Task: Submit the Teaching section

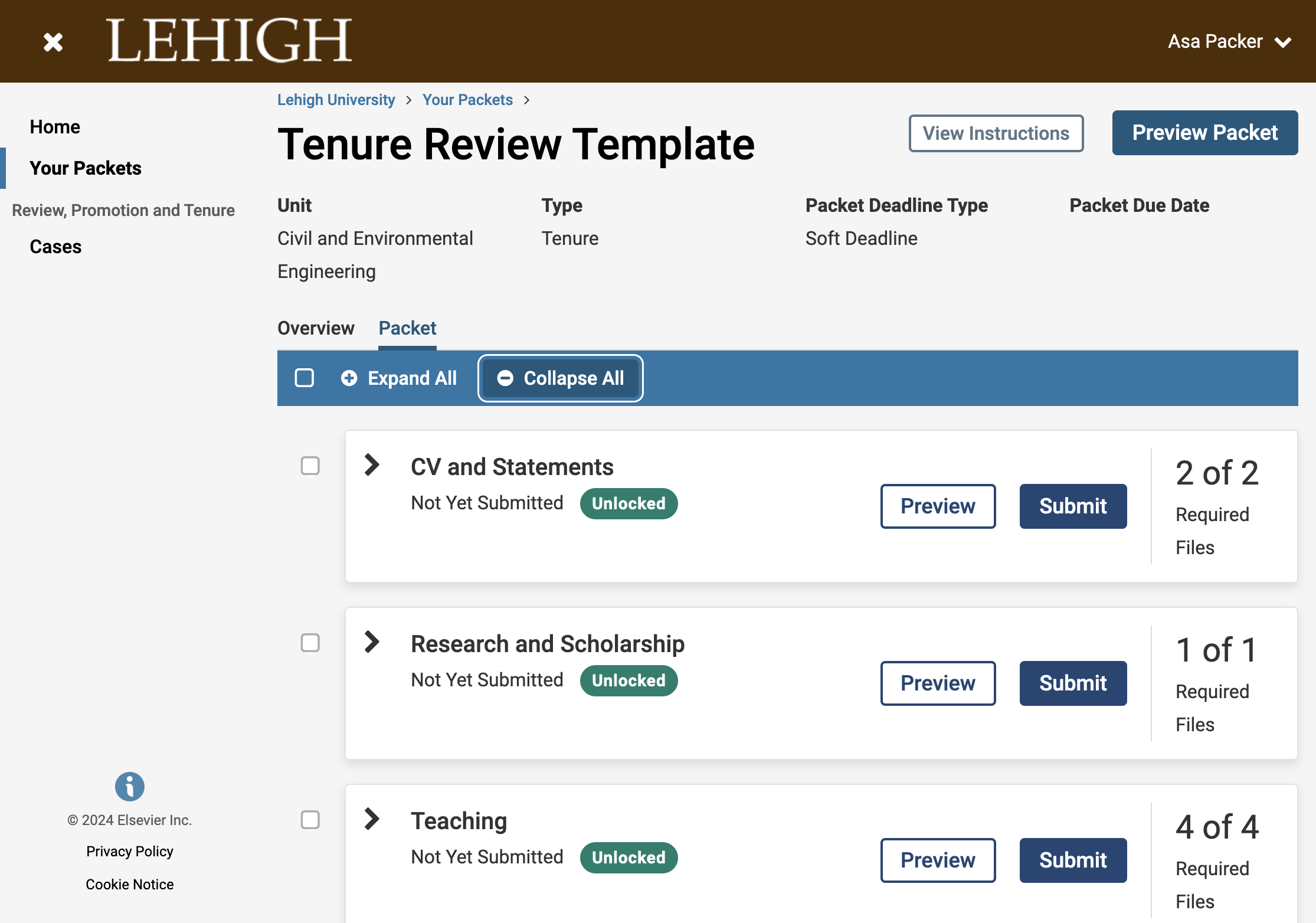Action: click(x=1073, y=860)
